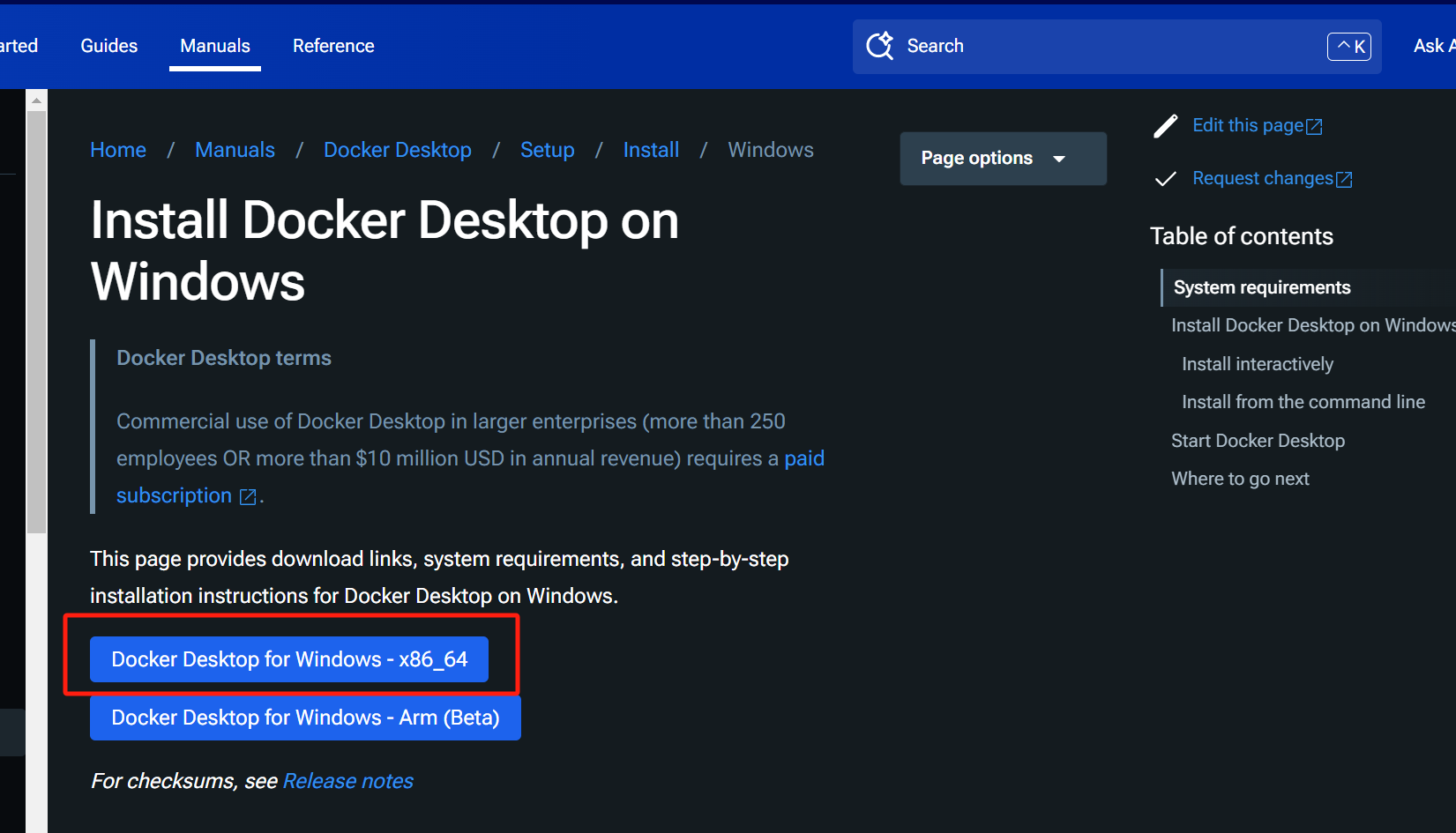Jump to System requirements section
This screenshot has height=833, width=1456.
click(x=1262, y=287)
